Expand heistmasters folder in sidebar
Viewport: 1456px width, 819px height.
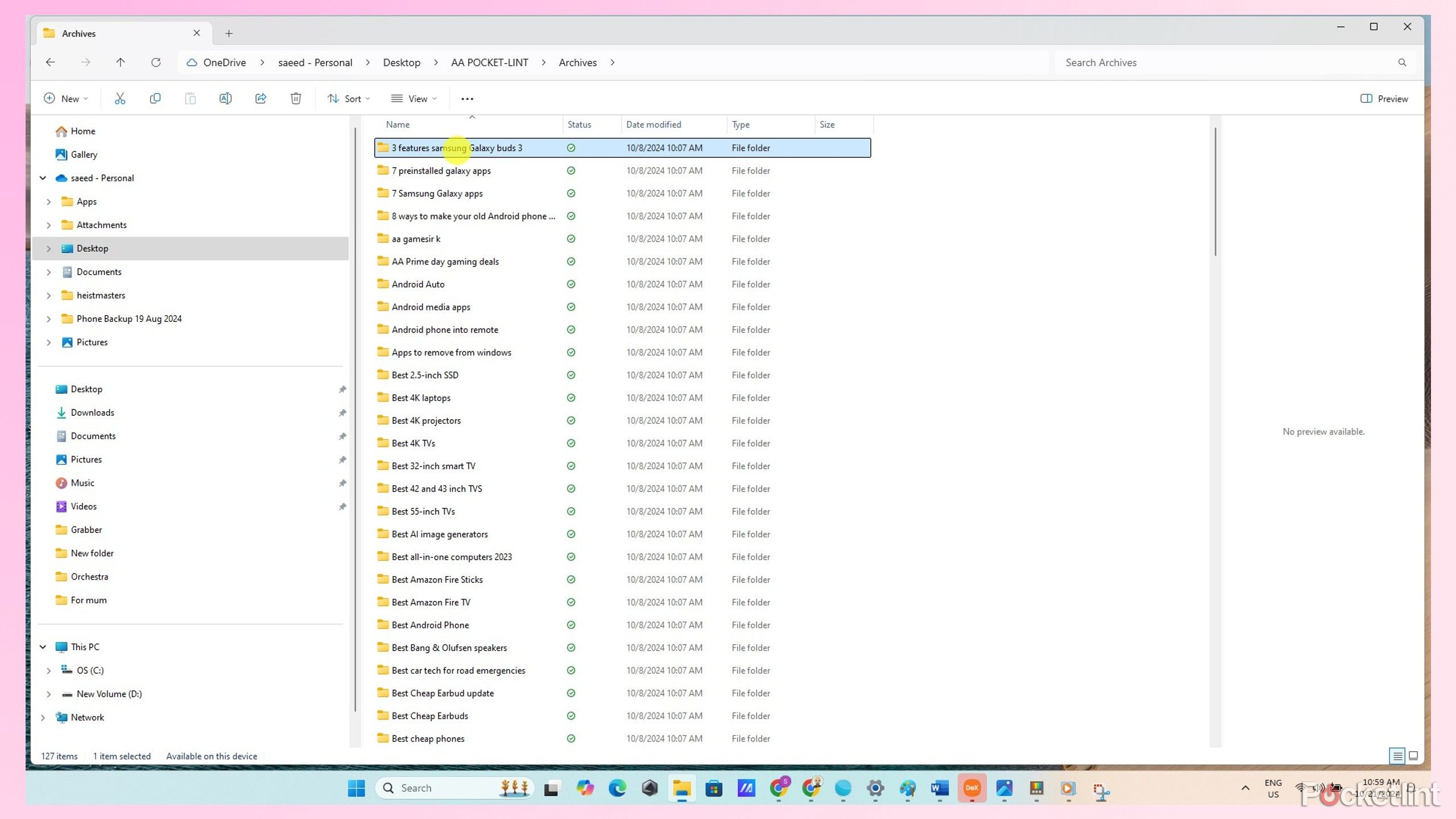[48, 295]
